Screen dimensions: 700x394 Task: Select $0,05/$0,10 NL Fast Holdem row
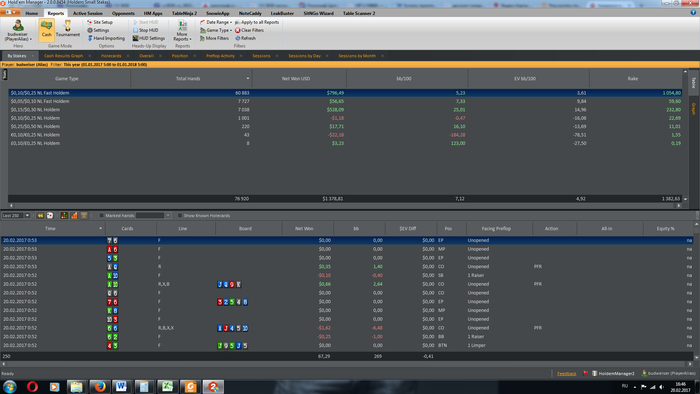tap(345, 101)
